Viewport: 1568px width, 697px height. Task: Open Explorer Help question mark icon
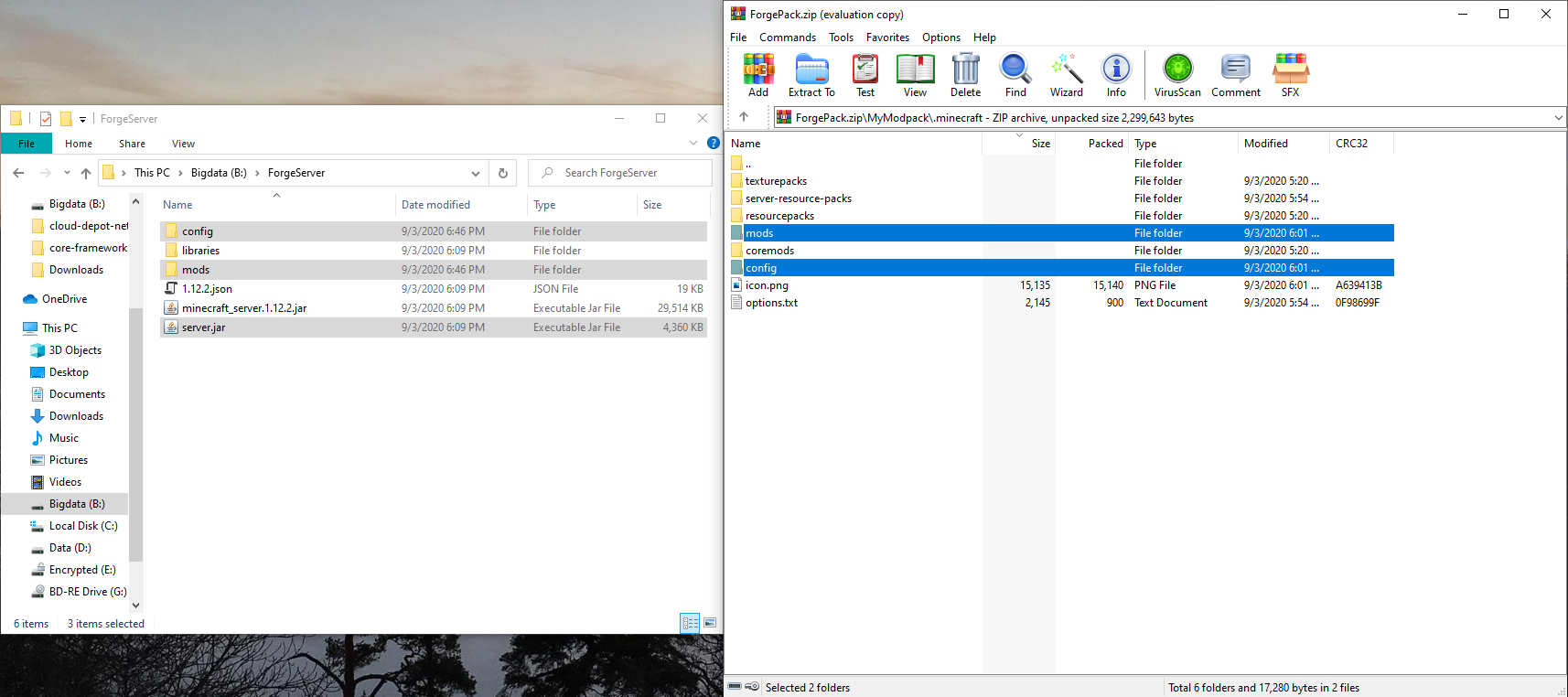714,143
